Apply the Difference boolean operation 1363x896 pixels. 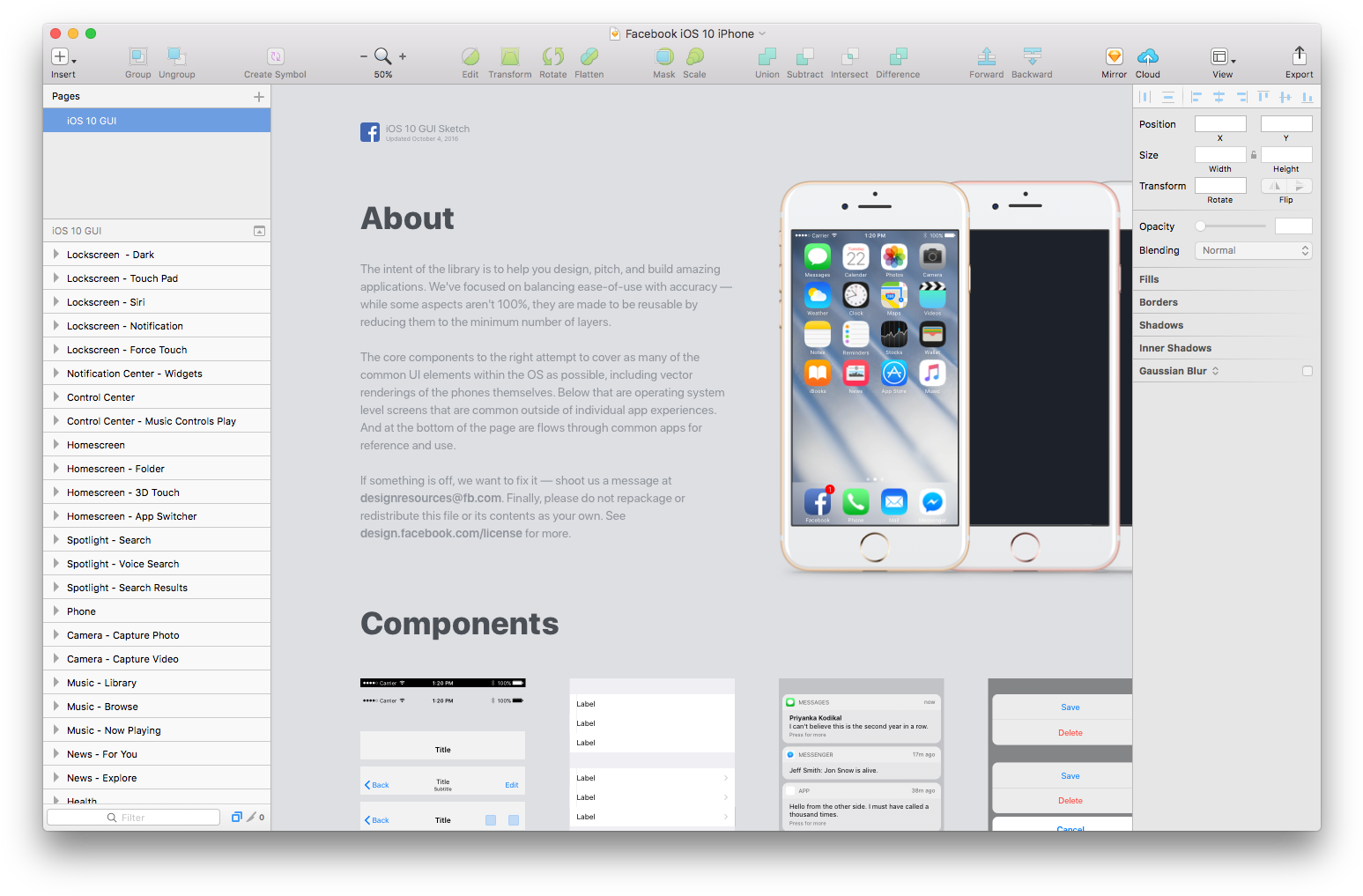click(x=898, y=56)
